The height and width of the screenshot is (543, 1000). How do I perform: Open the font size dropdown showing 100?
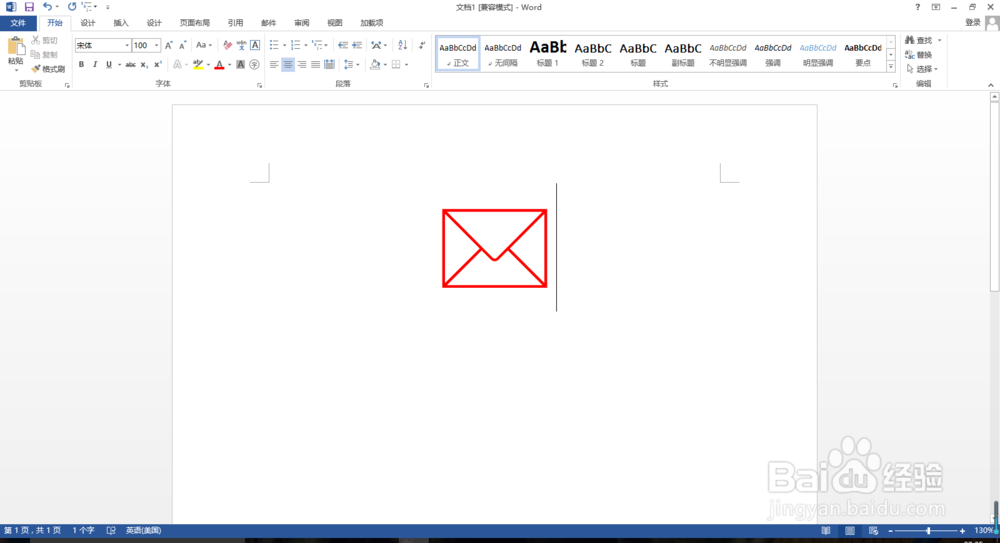[x=156, y=45]
